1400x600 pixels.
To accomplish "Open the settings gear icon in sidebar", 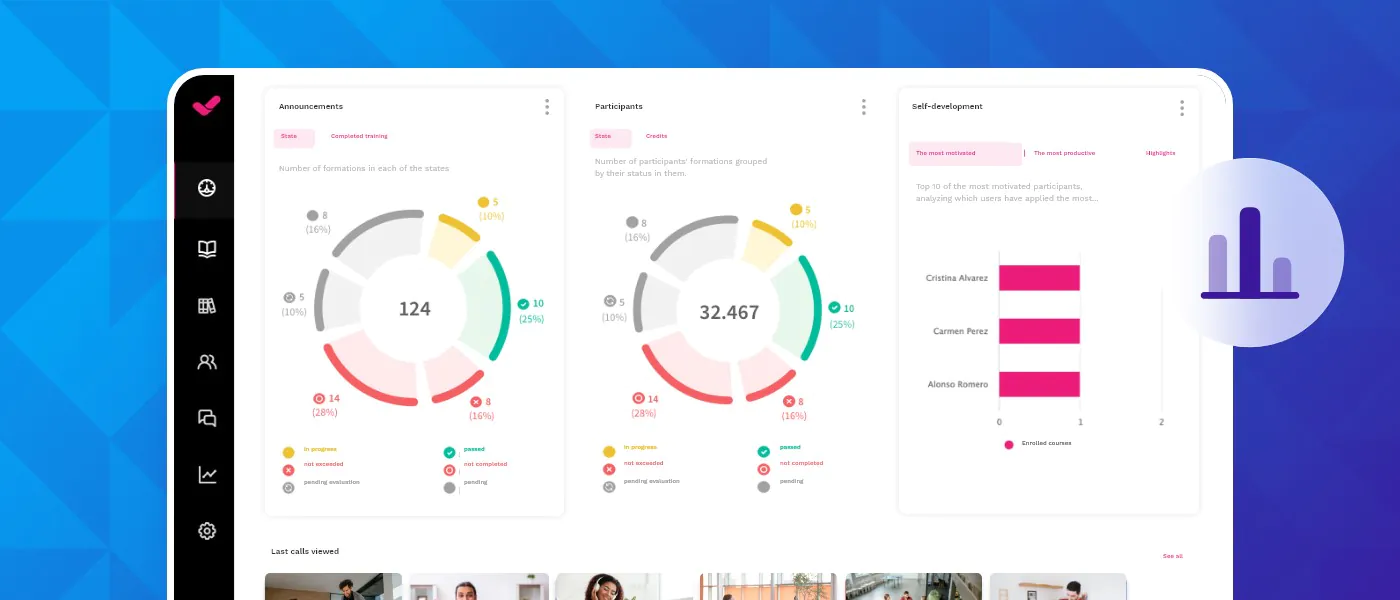I will (207, 531).
